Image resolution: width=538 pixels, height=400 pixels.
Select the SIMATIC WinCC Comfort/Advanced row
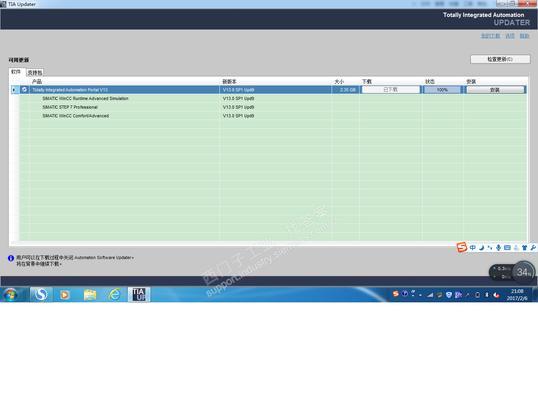273,116
